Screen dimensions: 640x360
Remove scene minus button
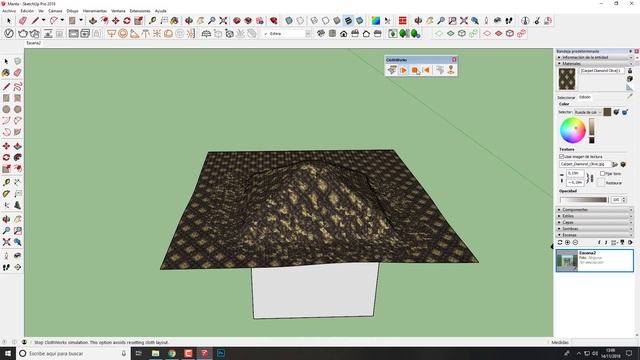point(575,242)
